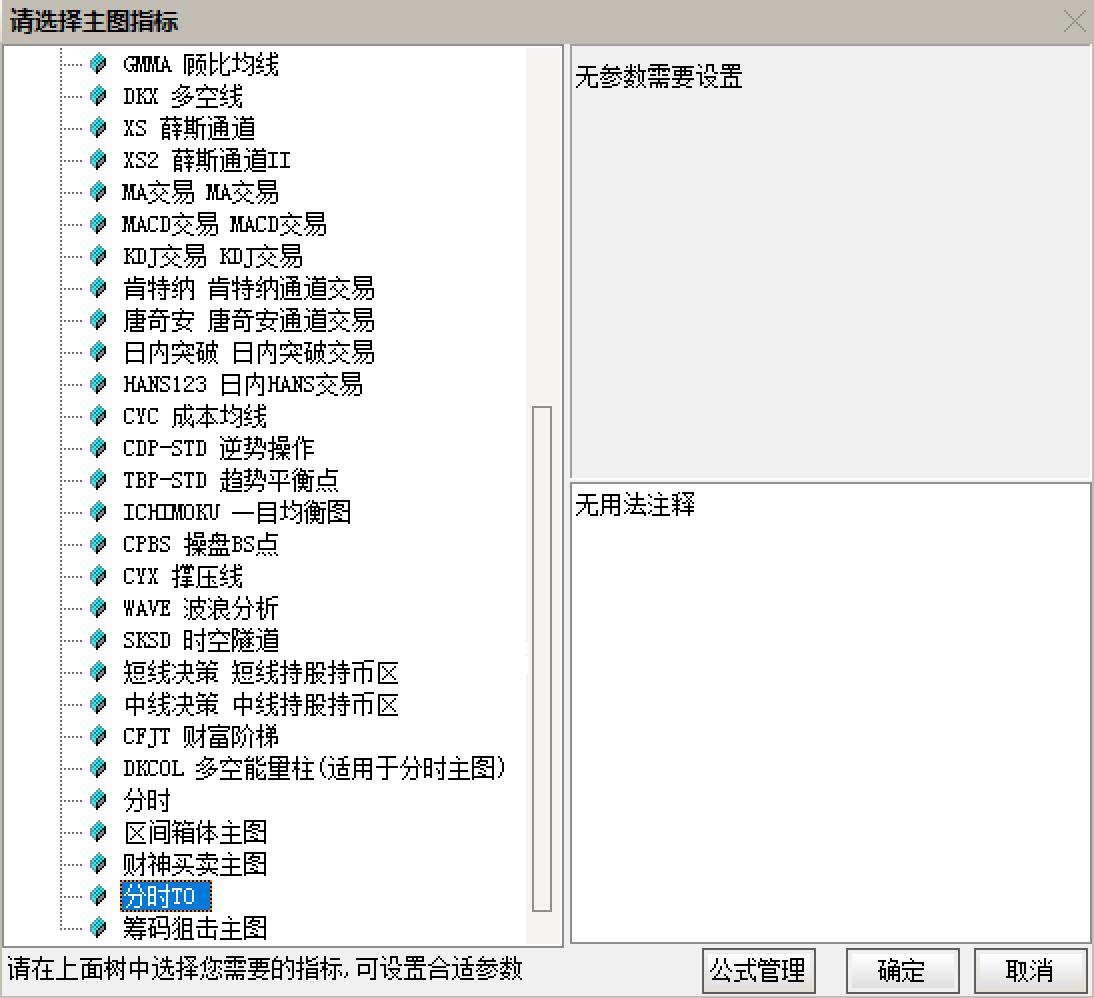Click the diamond icon next to 筹码狙击主图
The height and width of the screenshot is (998, 1094).
pos(96,928)
